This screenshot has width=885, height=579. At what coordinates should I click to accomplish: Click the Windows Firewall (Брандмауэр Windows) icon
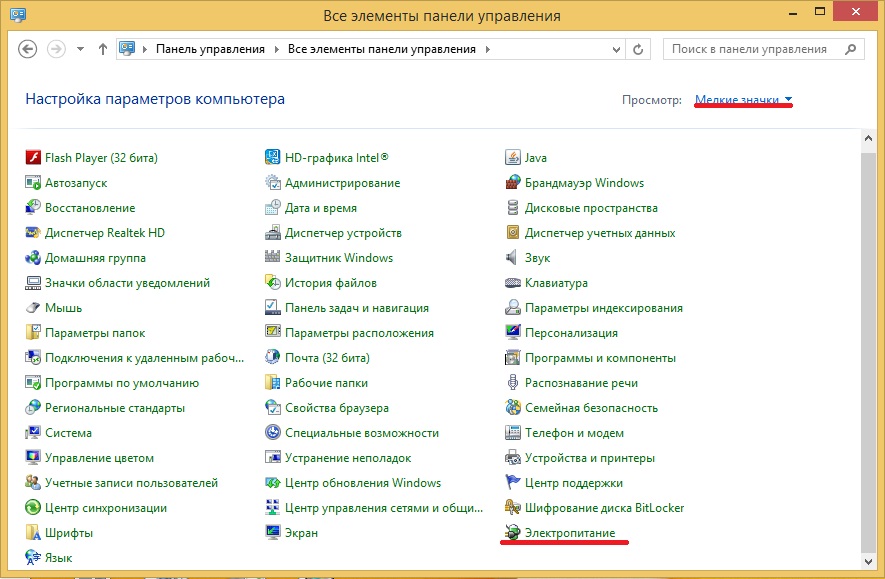pyautogui.click(x=513, y=183)
